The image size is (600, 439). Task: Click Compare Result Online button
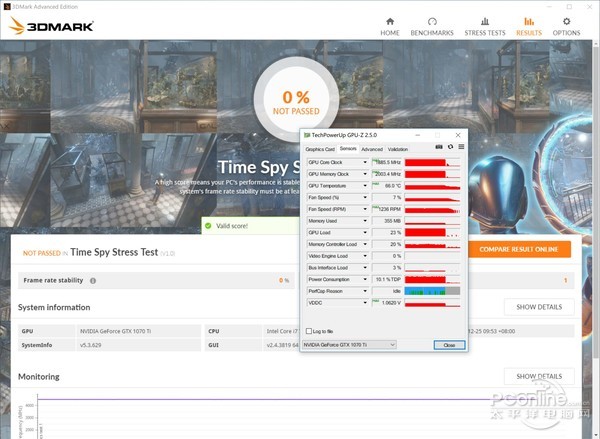(518, 249)
